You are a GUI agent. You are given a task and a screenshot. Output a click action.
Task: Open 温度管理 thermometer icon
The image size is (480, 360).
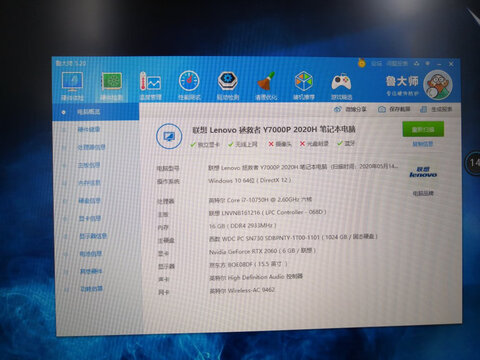(x=150, y=81)
